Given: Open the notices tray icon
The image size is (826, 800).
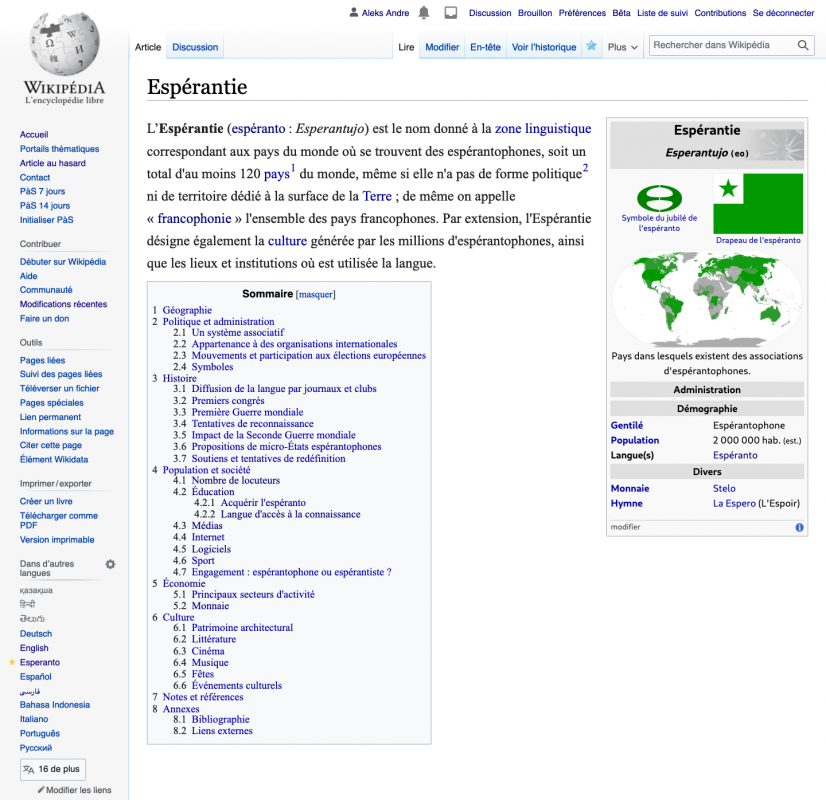Looking at the screenshot, I should (x=450, y=13).
